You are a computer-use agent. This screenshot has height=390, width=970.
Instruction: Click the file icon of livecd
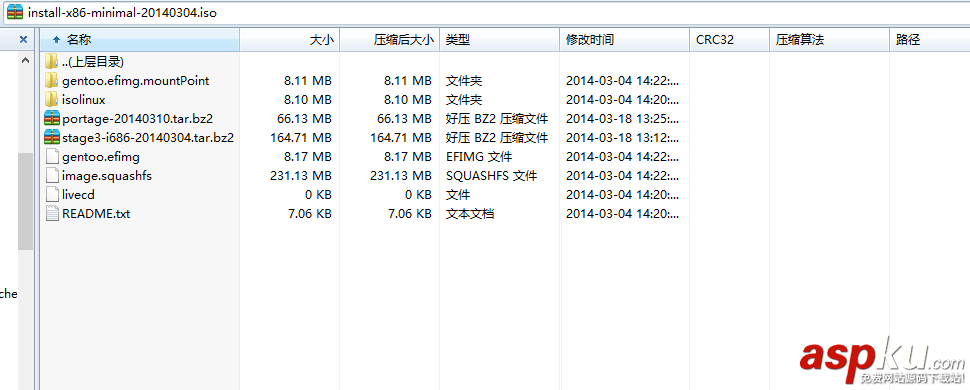pos(52,194)
